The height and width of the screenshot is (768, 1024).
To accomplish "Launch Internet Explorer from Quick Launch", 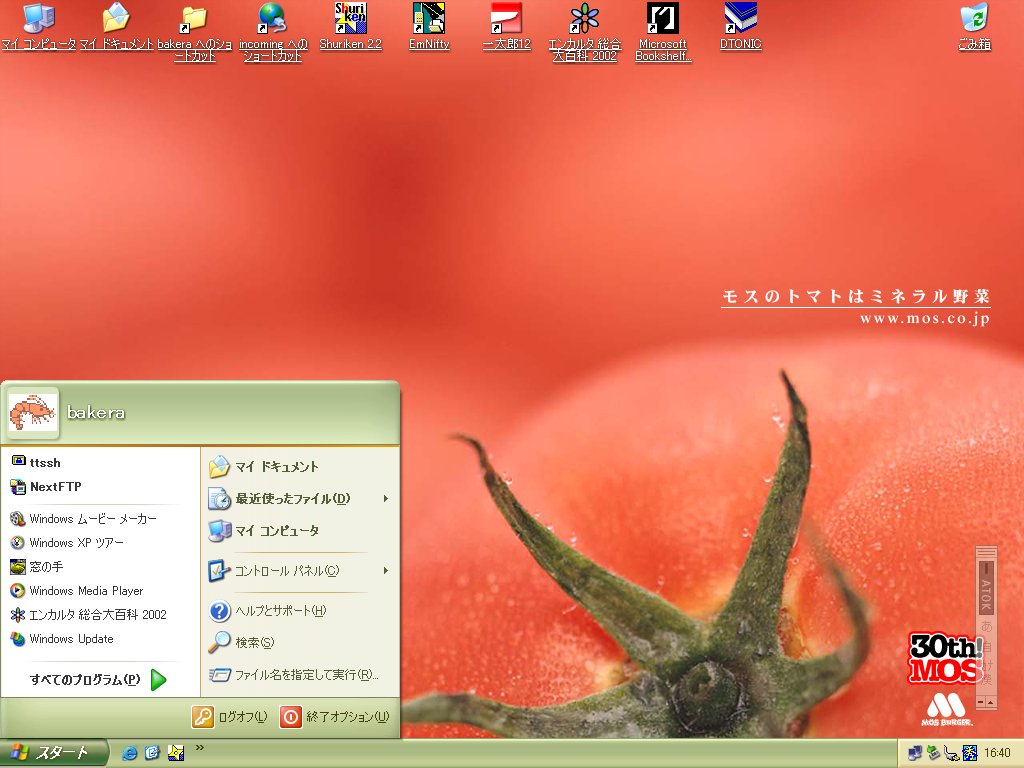I will pos(129,753).
